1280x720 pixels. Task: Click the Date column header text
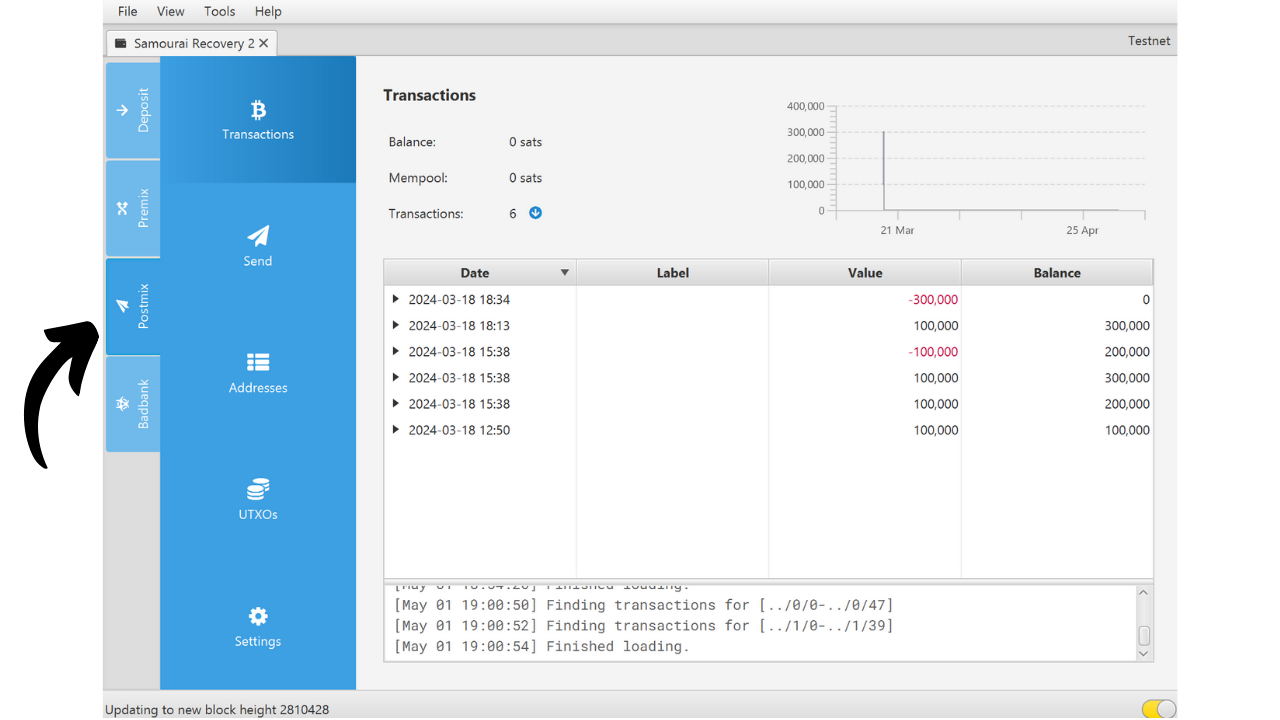(x=475, y=273)
